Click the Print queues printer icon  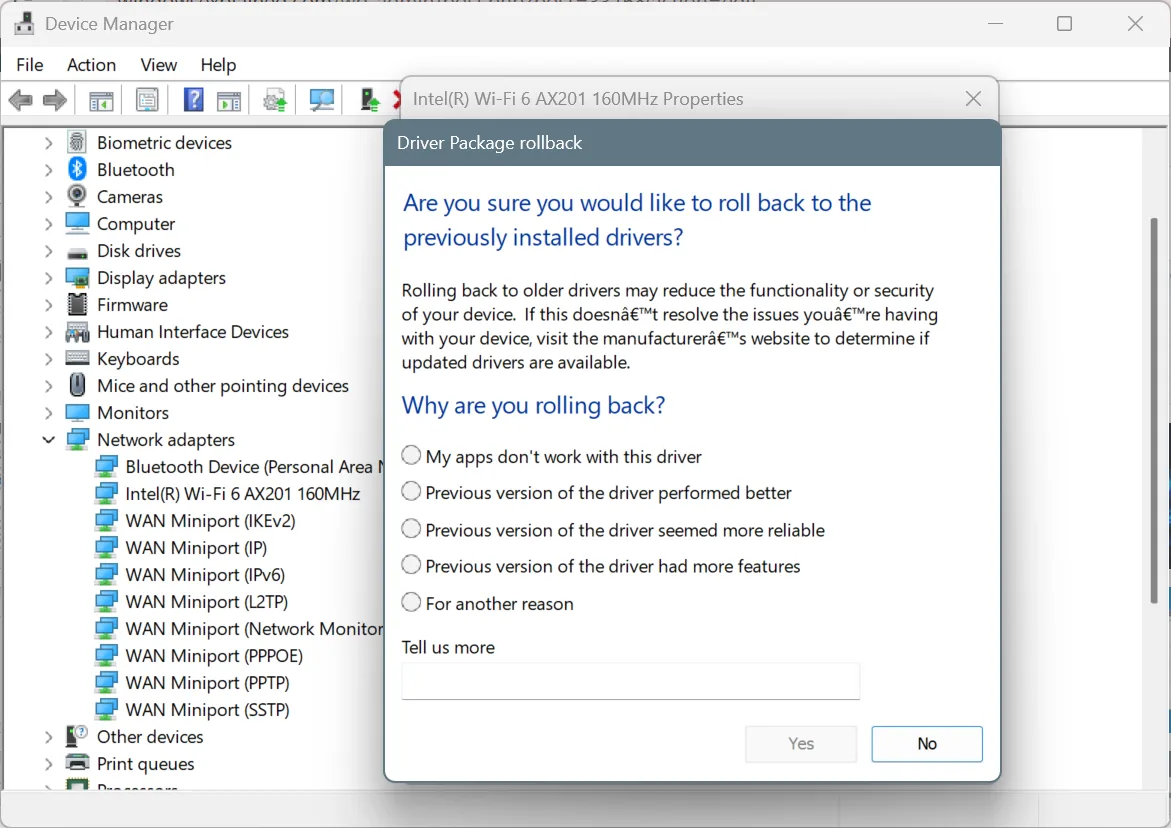(x=77, y=763)
